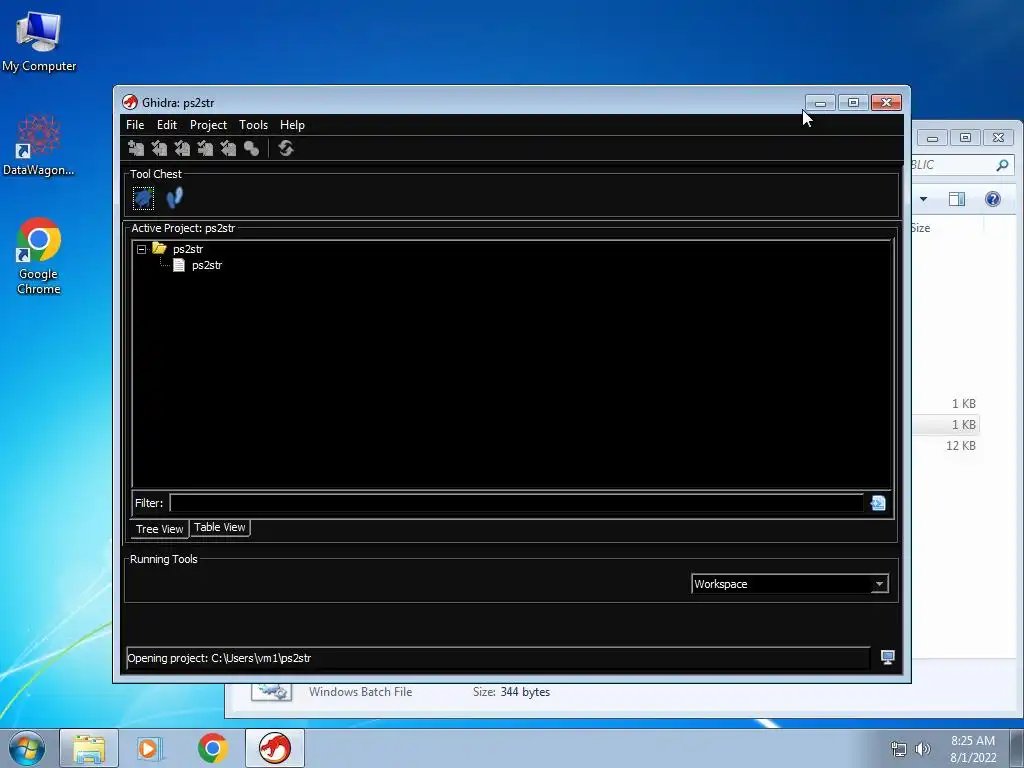This screenshot has height=768, width=1024.
Task: Select the ps2str root folder
Action: coord(187,249)
